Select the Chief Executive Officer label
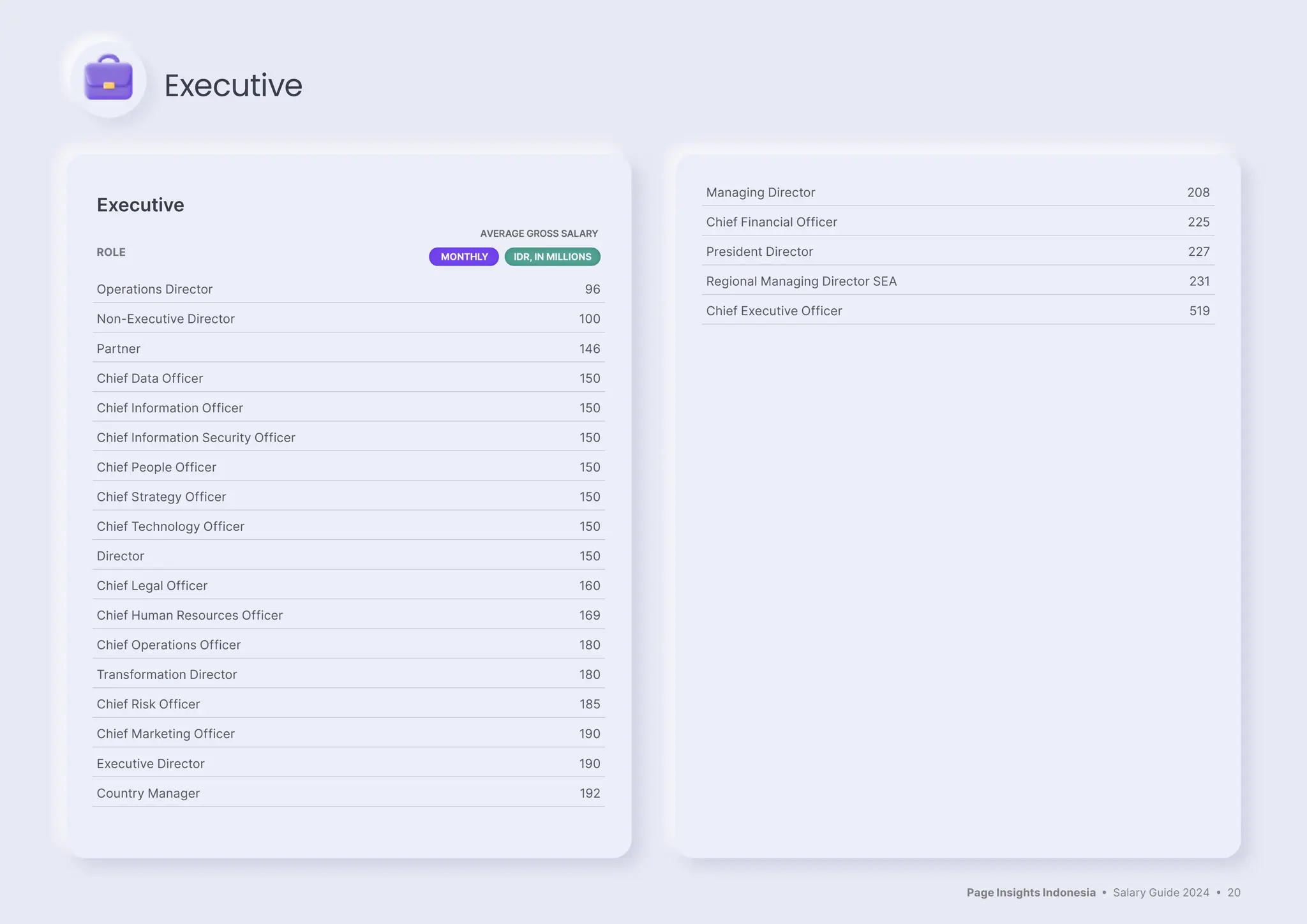This screenshot has width=1307, height=924. (x=774, y=311)
